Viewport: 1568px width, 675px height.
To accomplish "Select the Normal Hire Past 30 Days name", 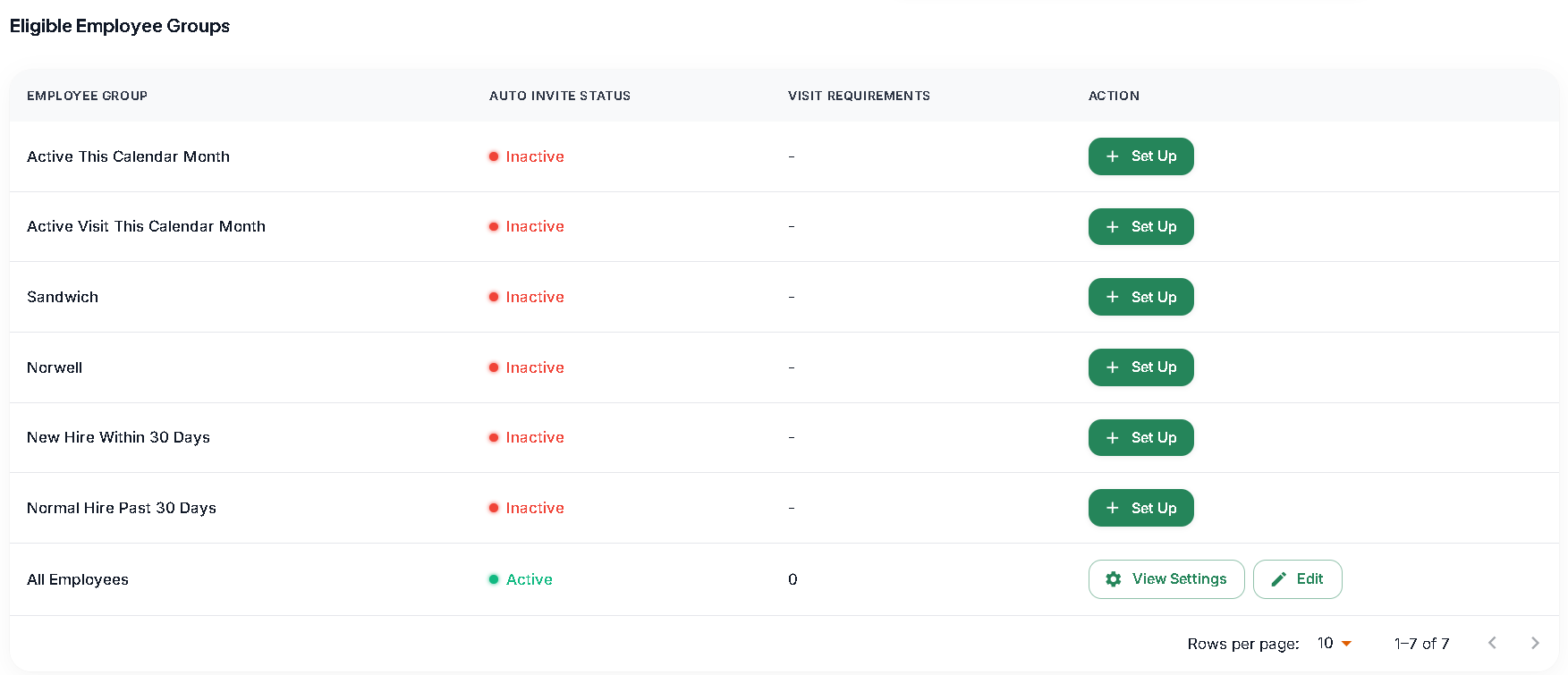I will (x=122, y=508).
